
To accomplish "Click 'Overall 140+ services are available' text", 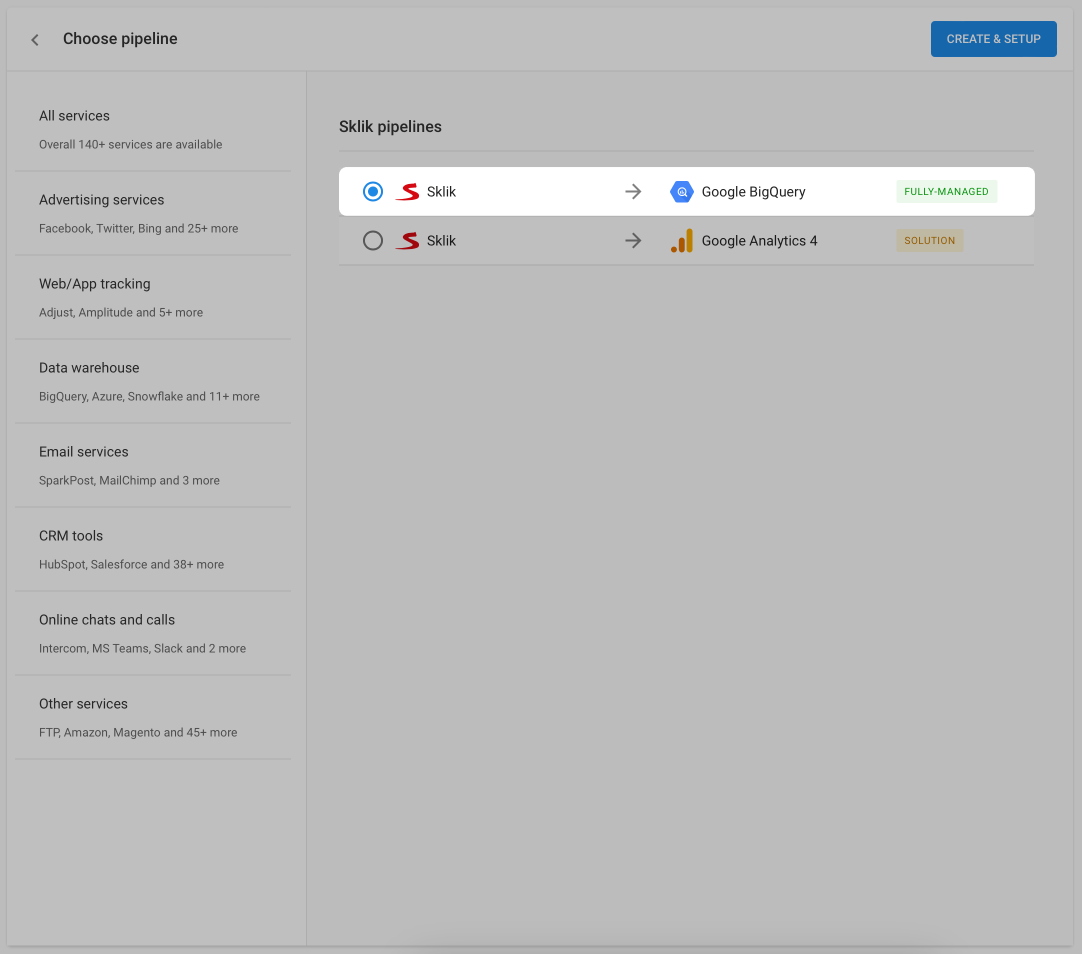I will (x=130, y=144).
